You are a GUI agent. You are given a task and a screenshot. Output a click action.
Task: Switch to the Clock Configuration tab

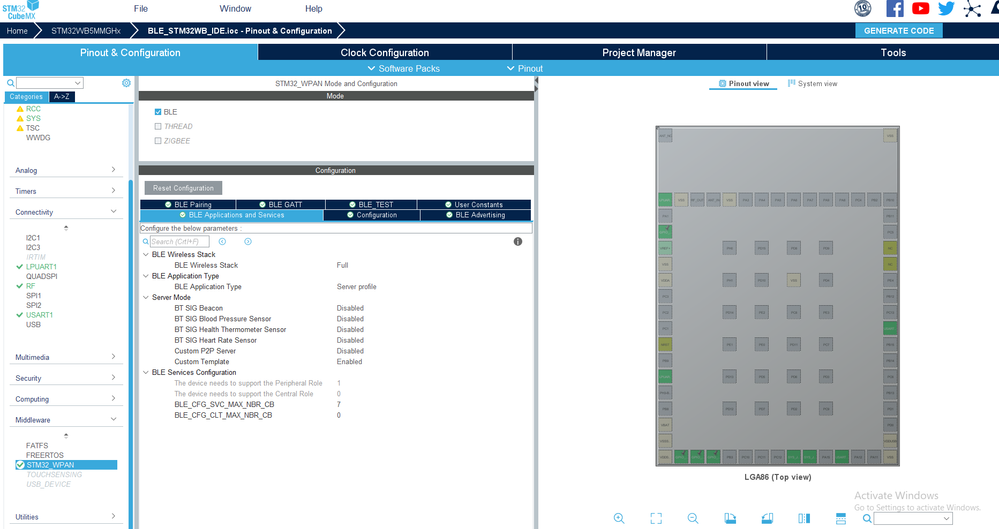point(385,52)
